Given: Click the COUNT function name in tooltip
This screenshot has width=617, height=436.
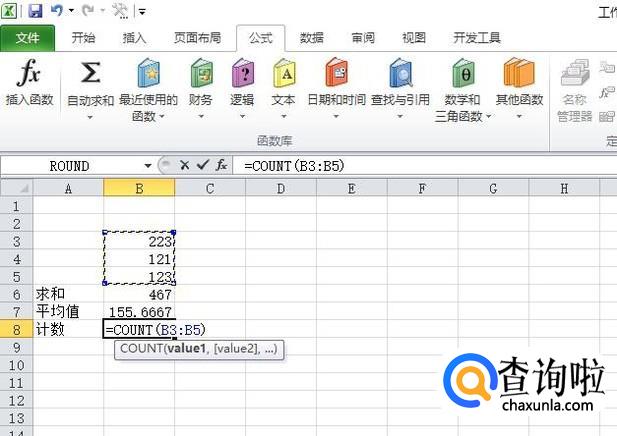Looking at the screenshot, I should click(141, 349).
